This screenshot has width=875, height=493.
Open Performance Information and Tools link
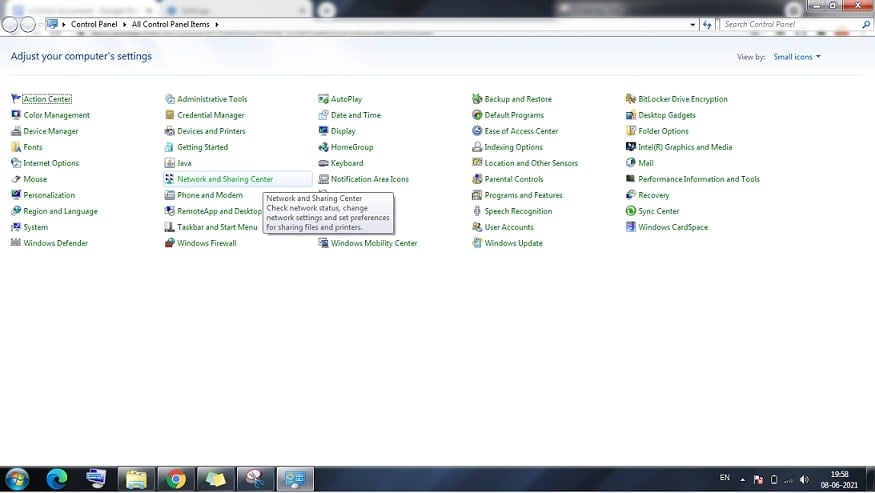(699, 179)
